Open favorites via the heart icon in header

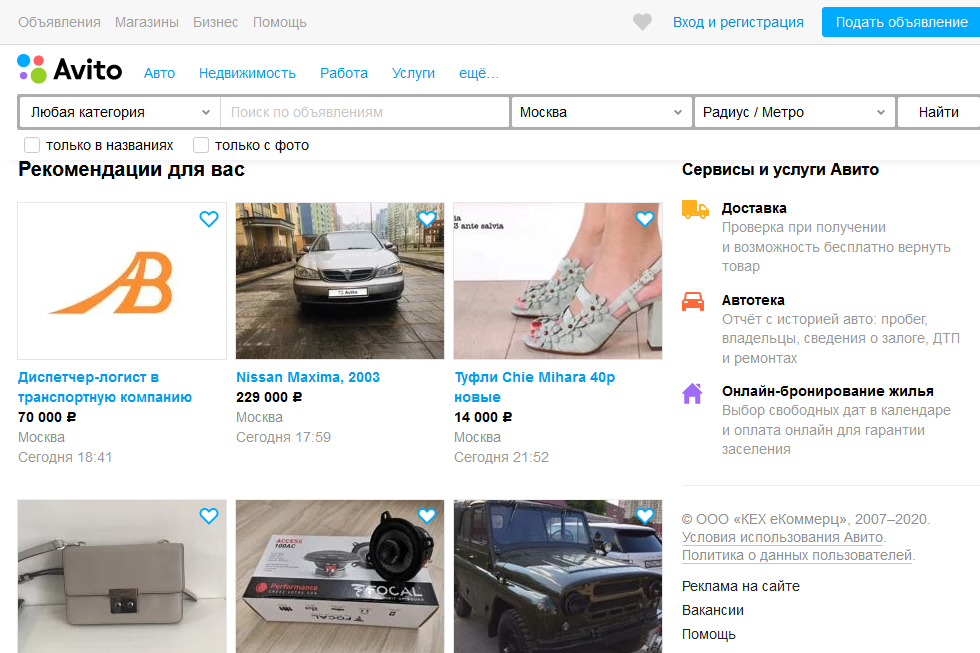641,21
